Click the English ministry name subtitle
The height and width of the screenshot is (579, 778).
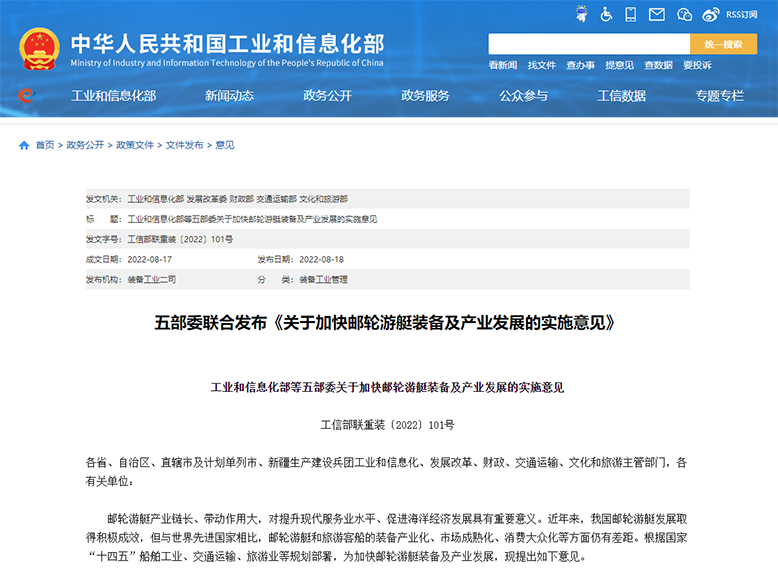[227, 63]
